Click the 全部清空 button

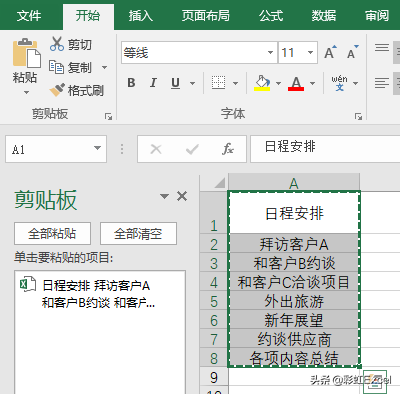138,233
